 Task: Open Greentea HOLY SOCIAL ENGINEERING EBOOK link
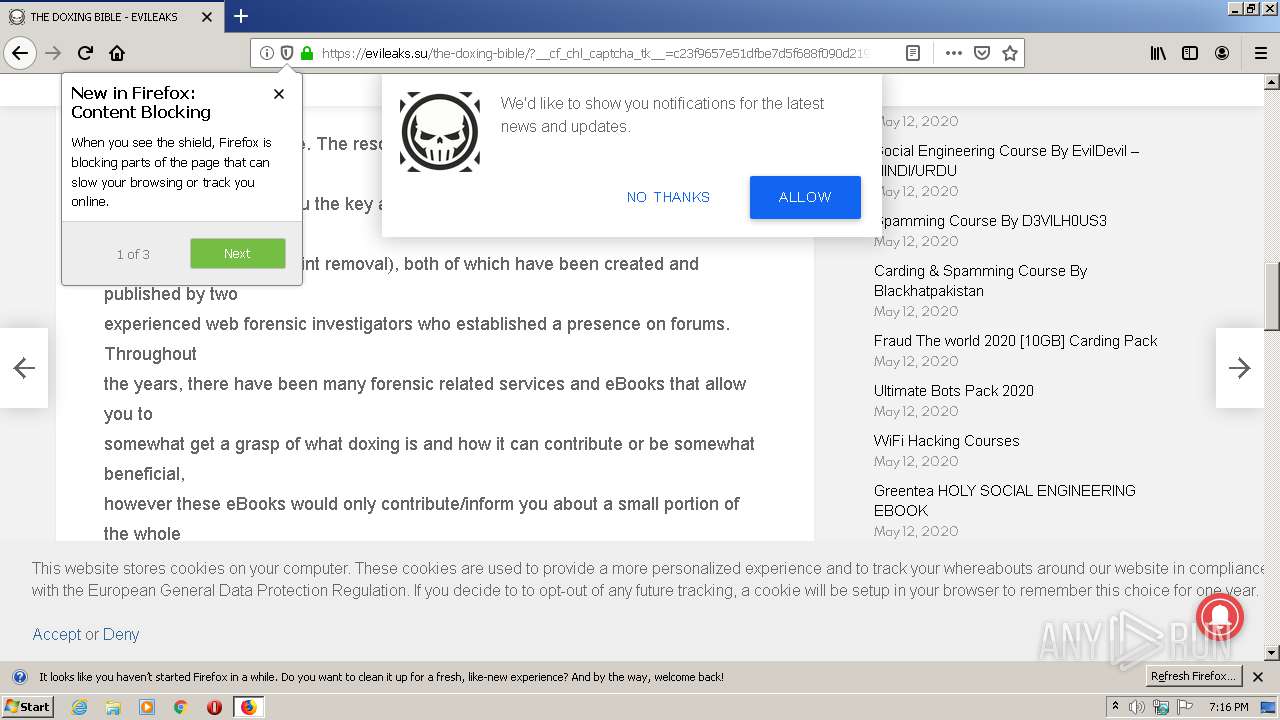point(1005,501)
